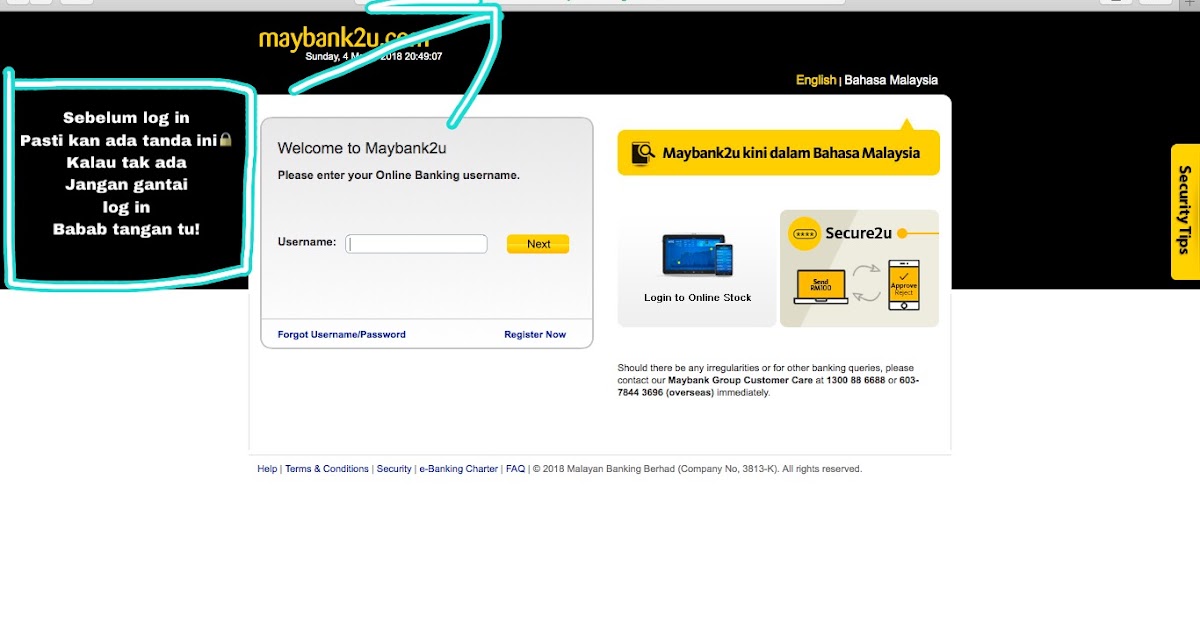
Task: Switch language to Bahasa Malaysia
Action: click(x=891, y=80)
